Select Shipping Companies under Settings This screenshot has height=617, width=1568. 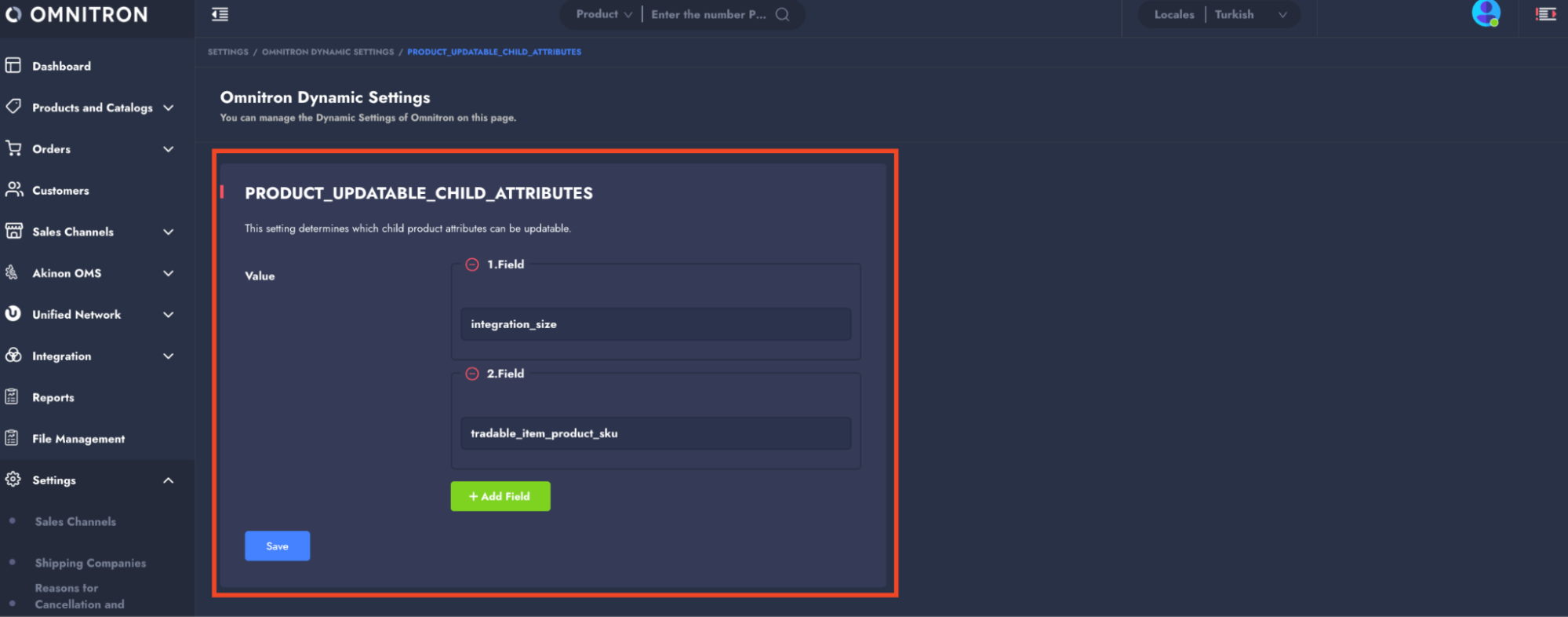90,563
